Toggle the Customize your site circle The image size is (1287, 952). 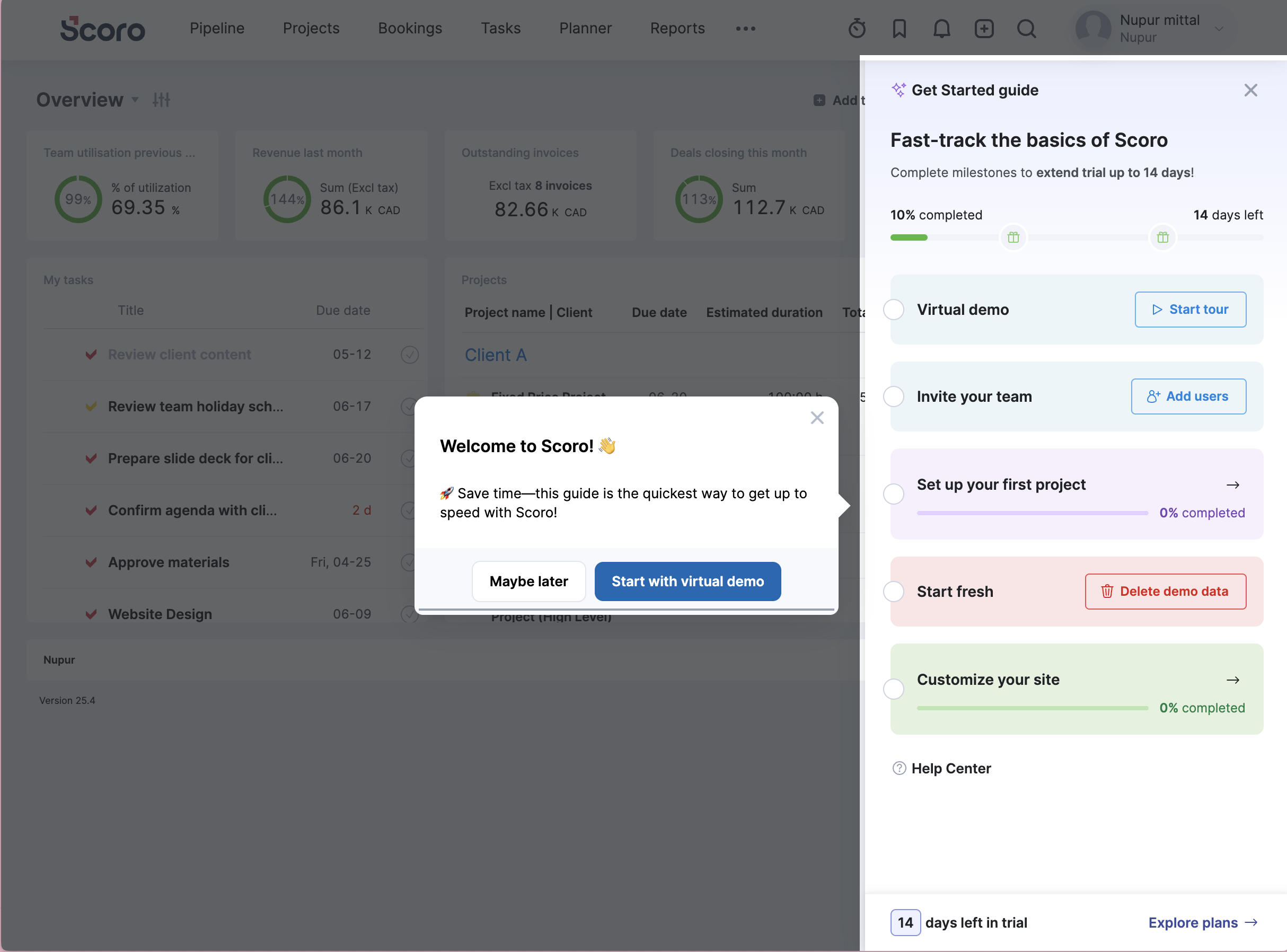click(x=894, y=689)
